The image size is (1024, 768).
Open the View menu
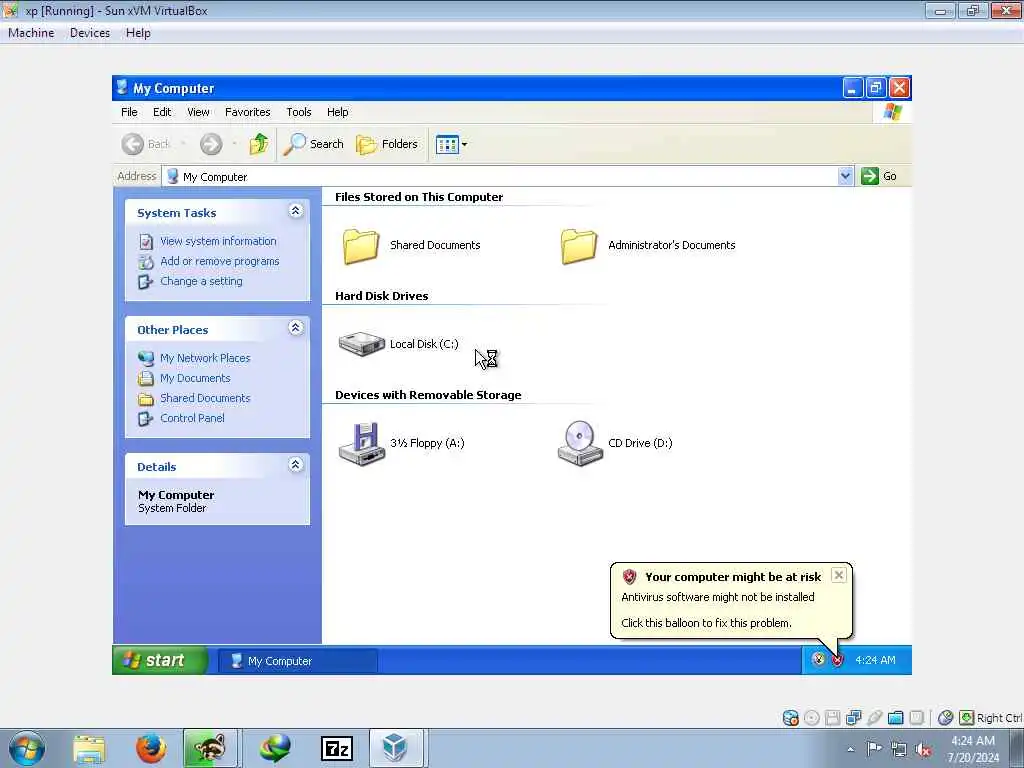[x=199, y=112]
